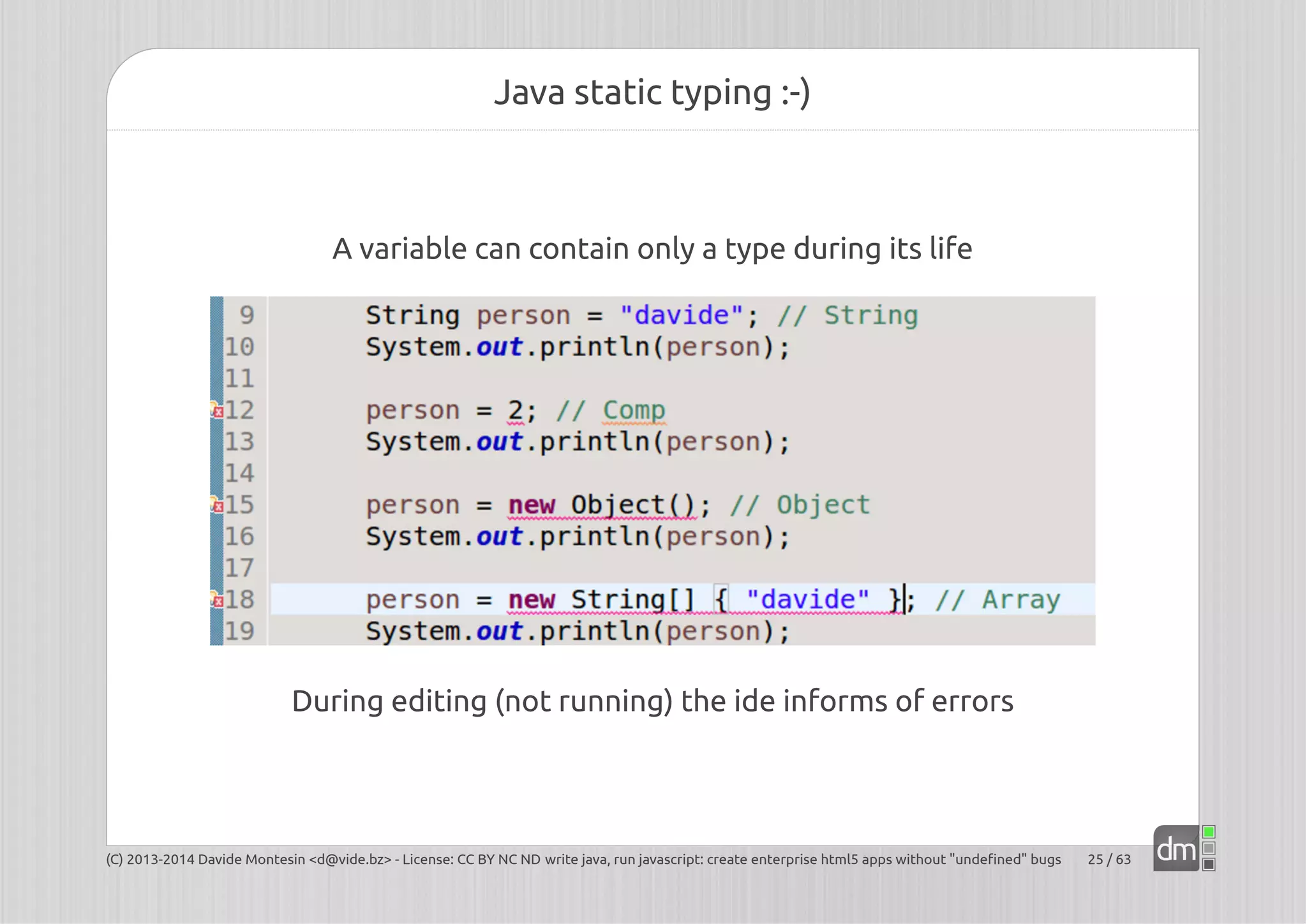Click the 'String' type keyword on line 9
Screen dimensions: 1307x924
pos(412,316)
